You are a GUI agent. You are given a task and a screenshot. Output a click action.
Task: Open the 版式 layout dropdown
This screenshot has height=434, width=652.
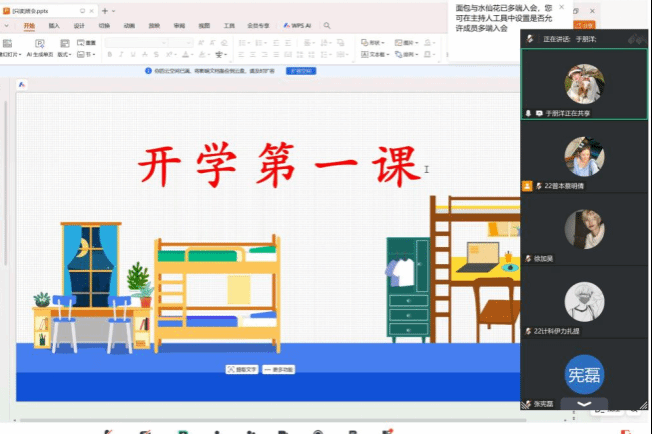coord(64,55)
